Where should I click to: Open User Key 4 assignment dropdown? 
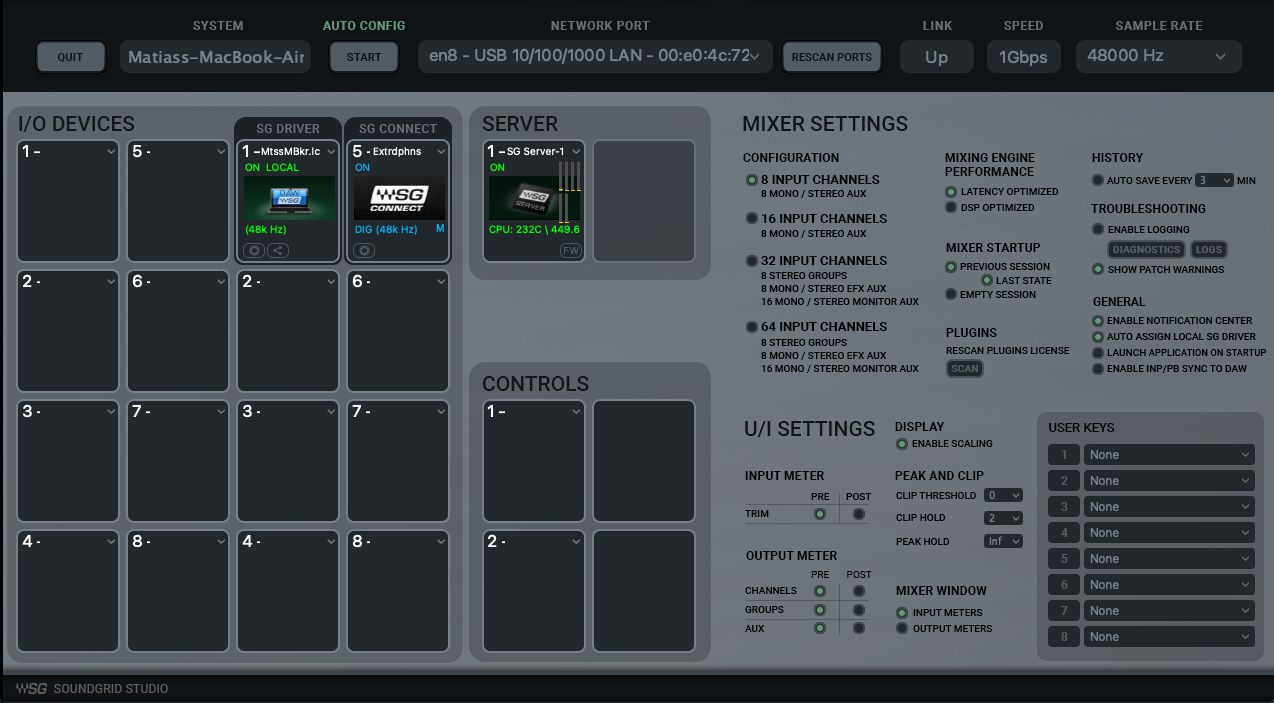pyautogui.click(x=1169, y=533)
